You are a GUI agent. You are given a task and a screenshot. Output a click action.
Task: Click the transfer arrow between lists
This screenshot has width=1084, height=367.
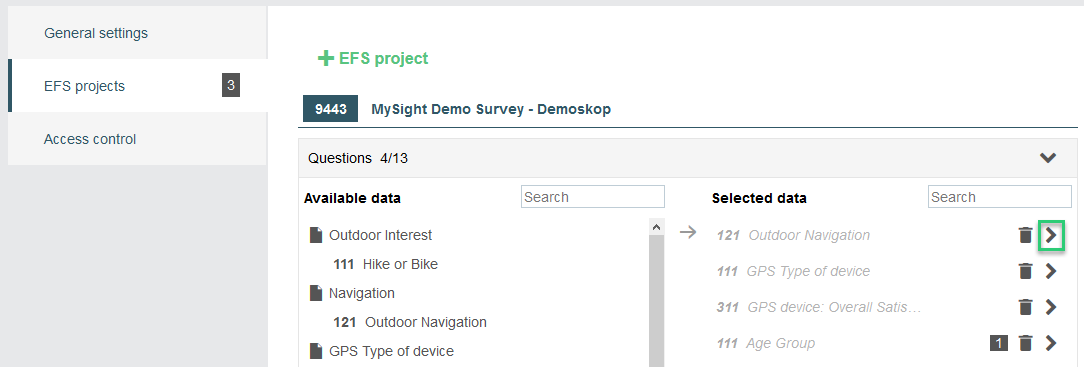coord(688,232)
